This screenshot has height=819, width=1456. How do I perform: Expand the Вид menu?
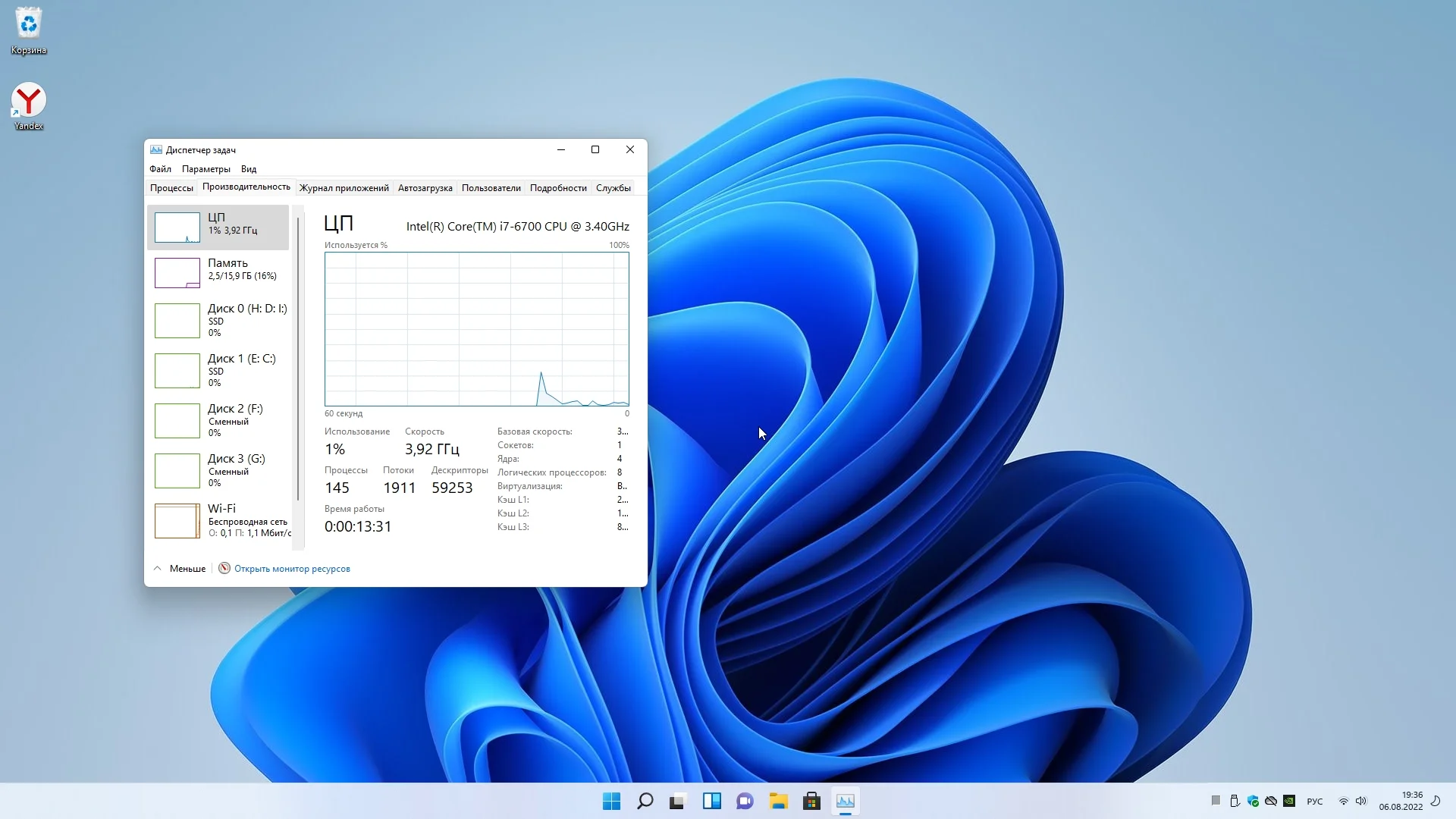(249, 169)
